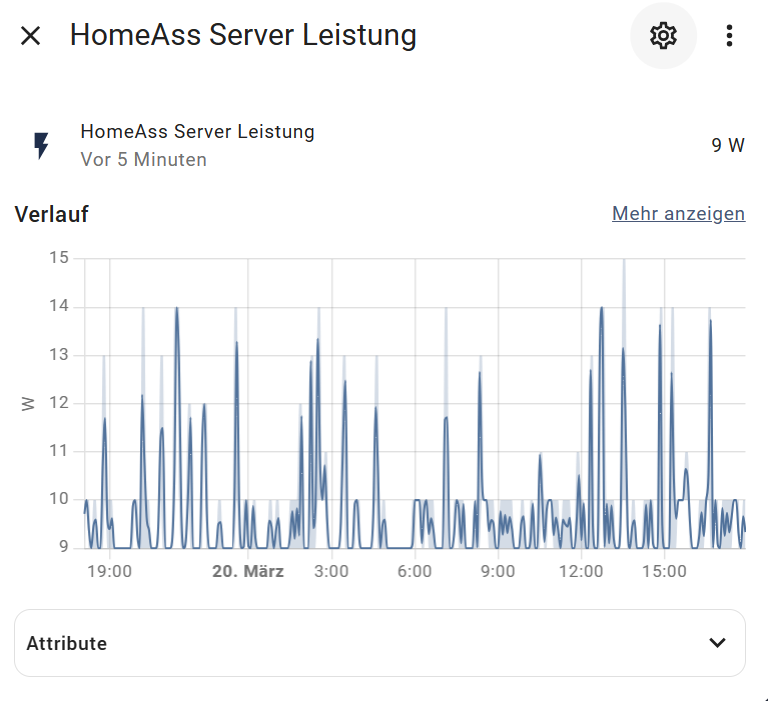The height and width of the screenshot is (701, 768).
Task: Select the 9 W current state value
Action: [728, 145]
